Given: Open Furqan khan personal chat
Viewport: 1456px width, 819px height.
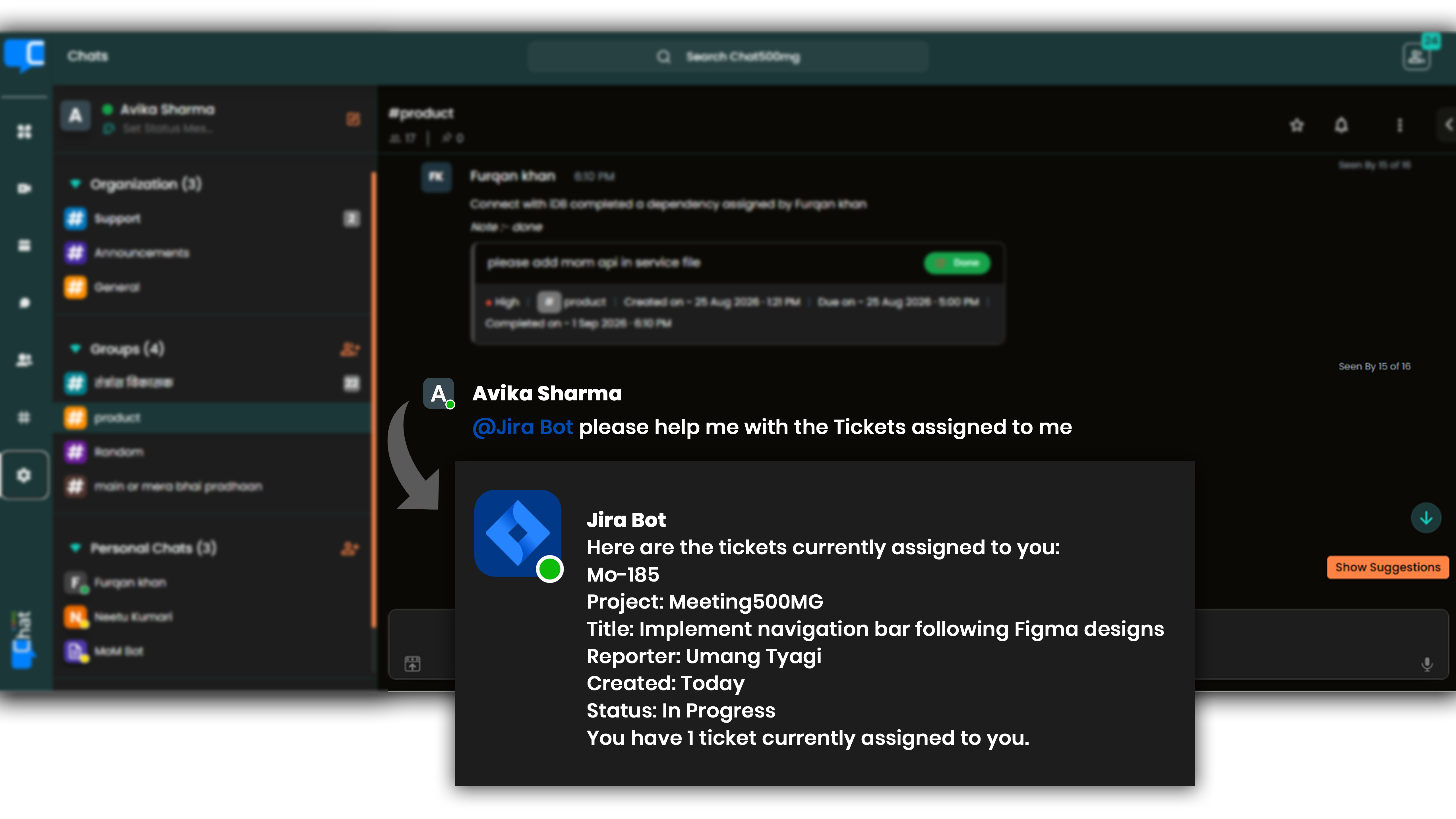Looking at the screenshot, I should coord(212,583).
